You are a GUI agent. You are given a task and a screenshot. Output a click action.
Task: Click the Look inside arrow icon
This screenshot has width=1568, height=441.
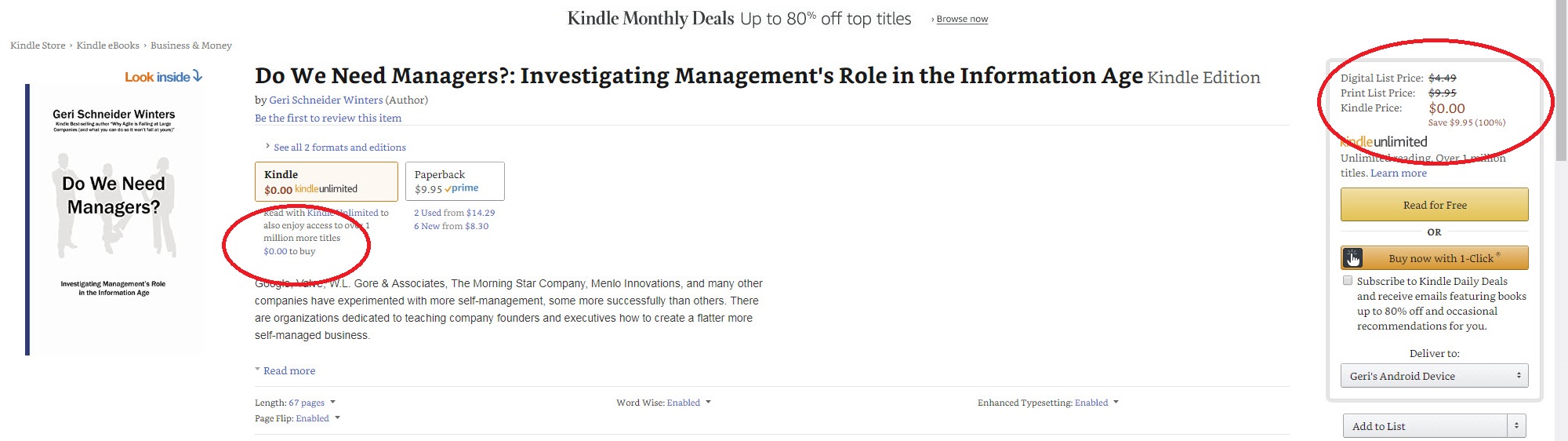pyautogui.click(x=198, y=76)
